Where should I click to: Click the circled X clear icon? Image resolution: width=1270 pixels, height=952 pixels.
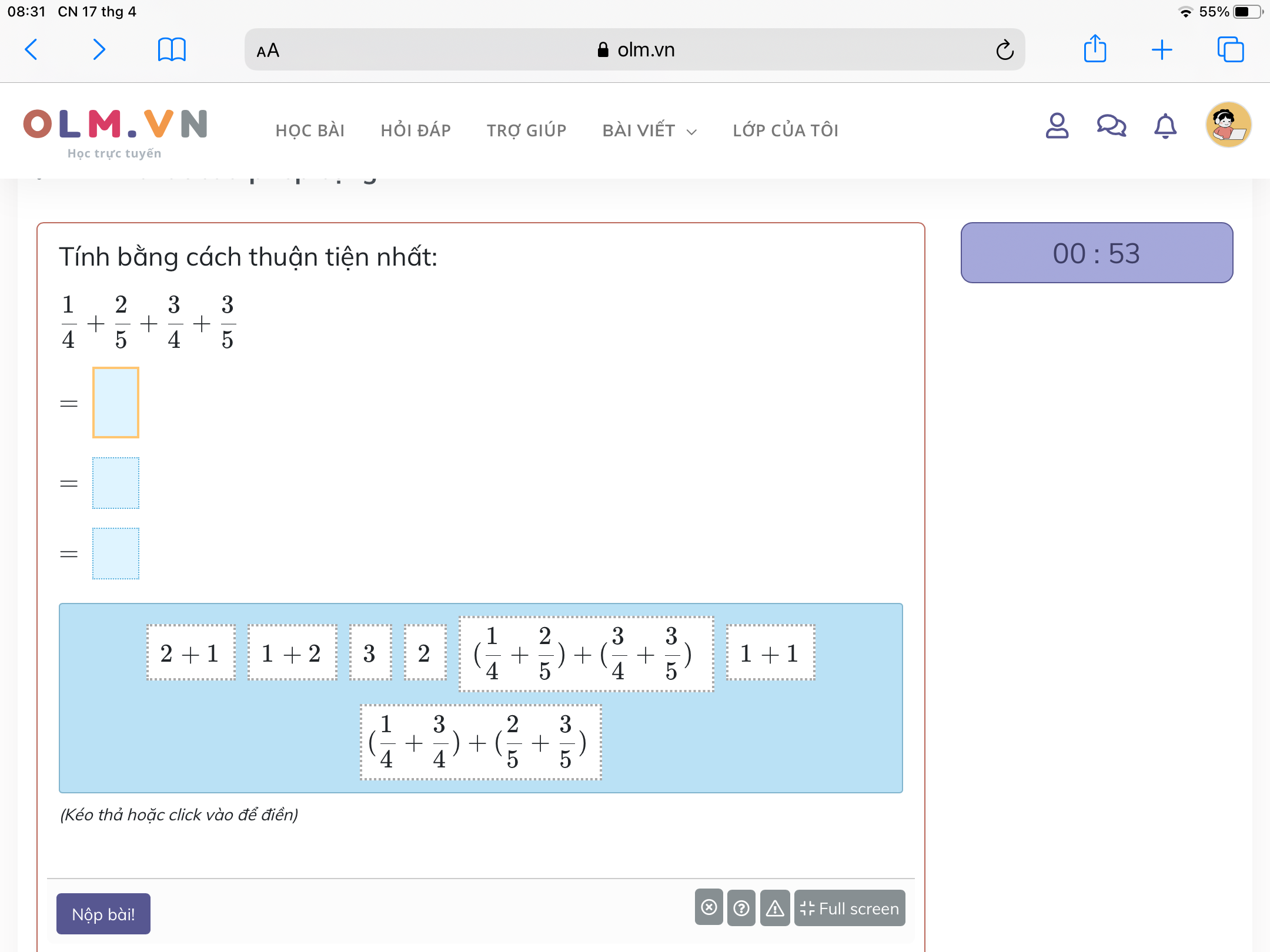[709, 908]
